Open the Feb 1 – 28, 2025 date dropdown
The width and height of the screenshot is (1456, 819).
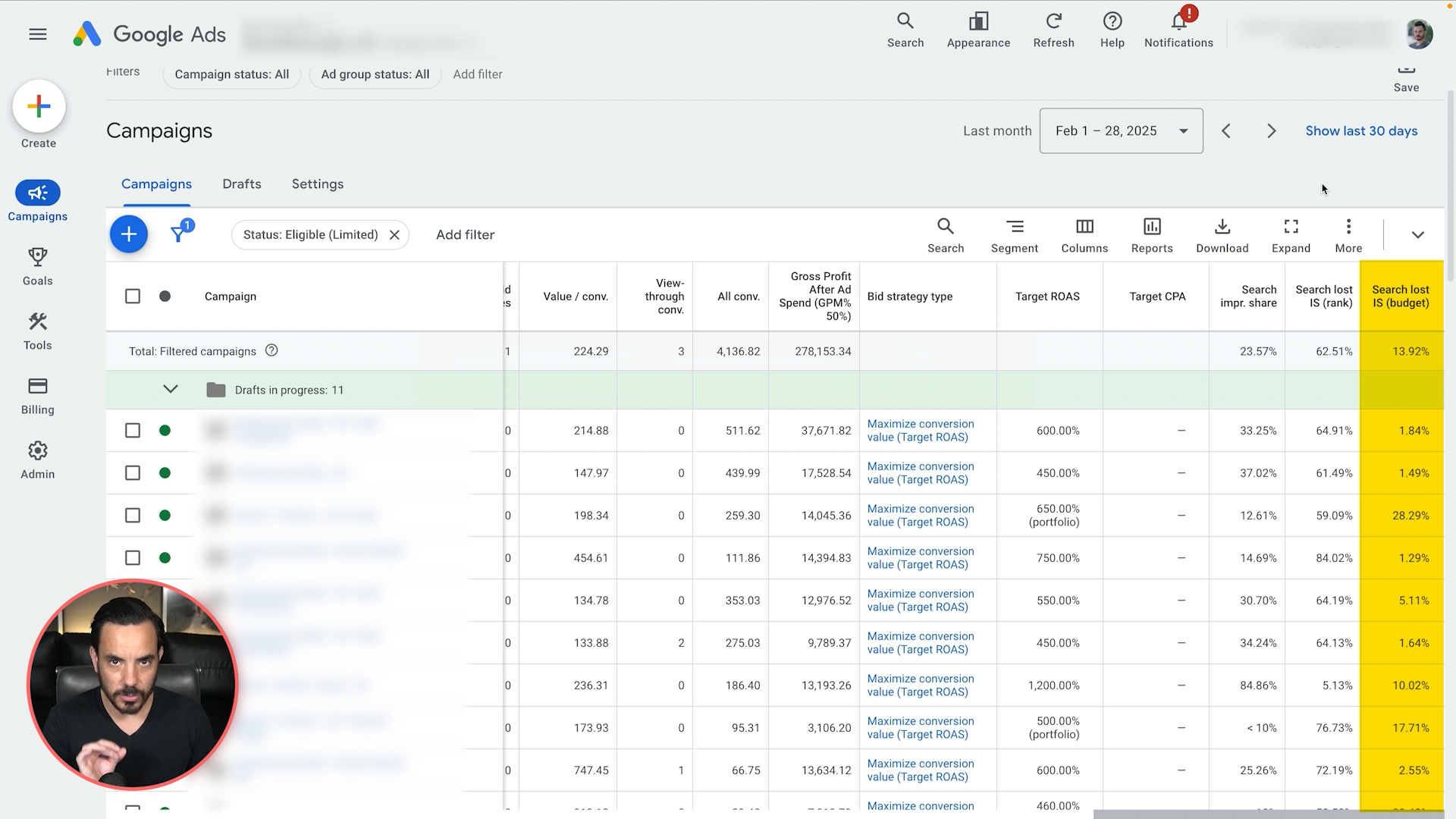tap(1121, 131)
